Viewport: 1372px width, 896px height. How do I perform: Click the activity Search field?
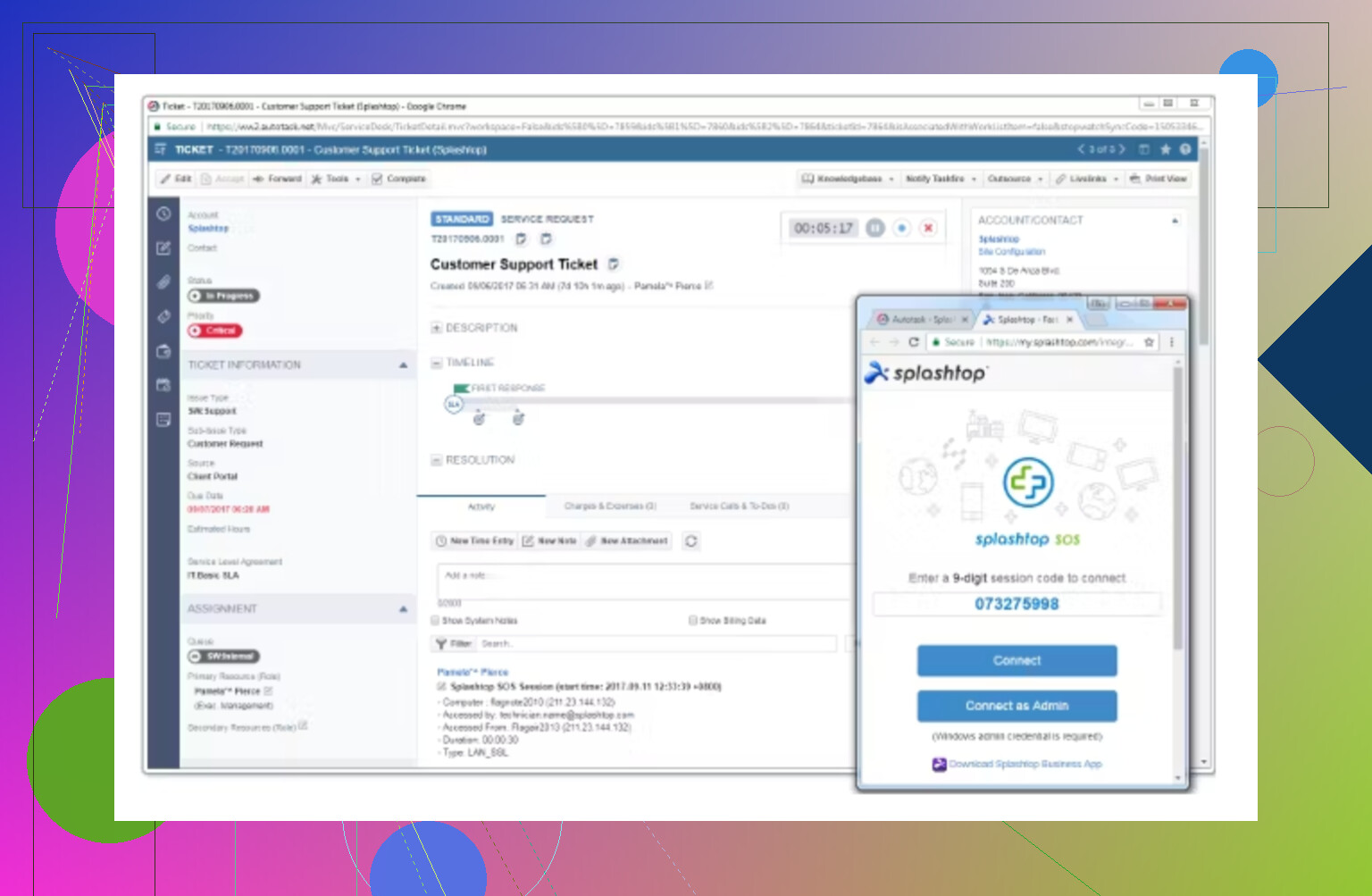tap(656, 644)
